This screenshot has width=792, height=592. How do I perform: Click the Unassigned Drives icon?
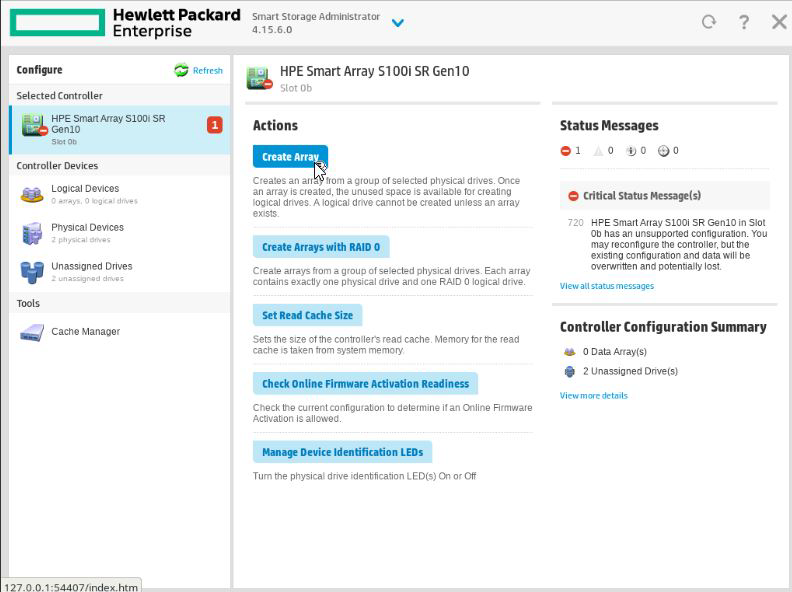tap(32, 272)
